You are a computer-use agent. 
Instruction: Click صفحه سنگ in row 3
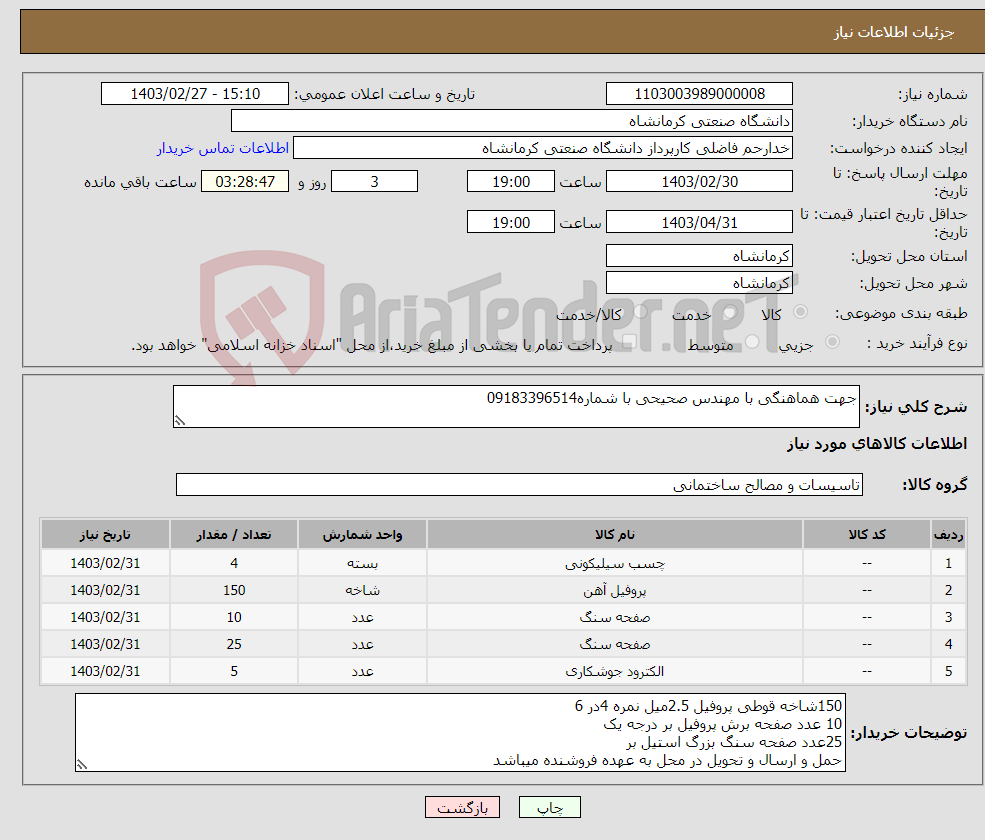tap(614, 618)
